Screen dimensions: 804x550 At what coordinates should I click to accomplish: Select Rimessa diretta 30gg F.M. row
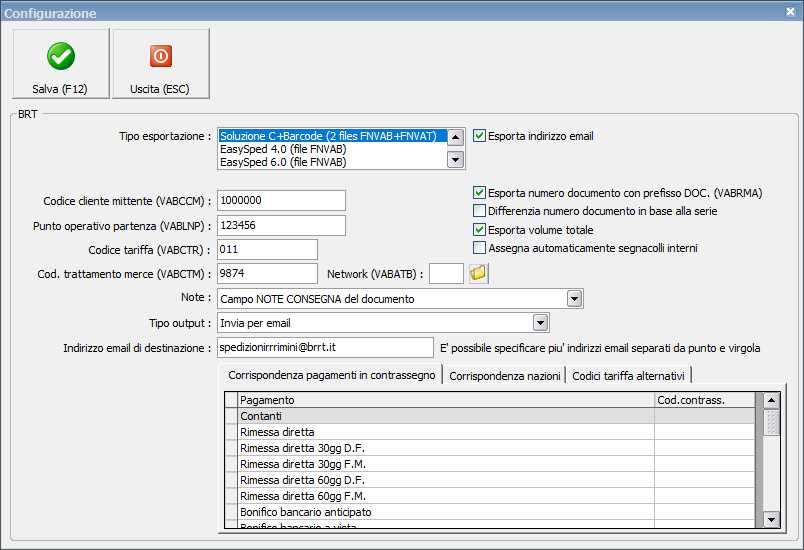(x=490, y=464)
